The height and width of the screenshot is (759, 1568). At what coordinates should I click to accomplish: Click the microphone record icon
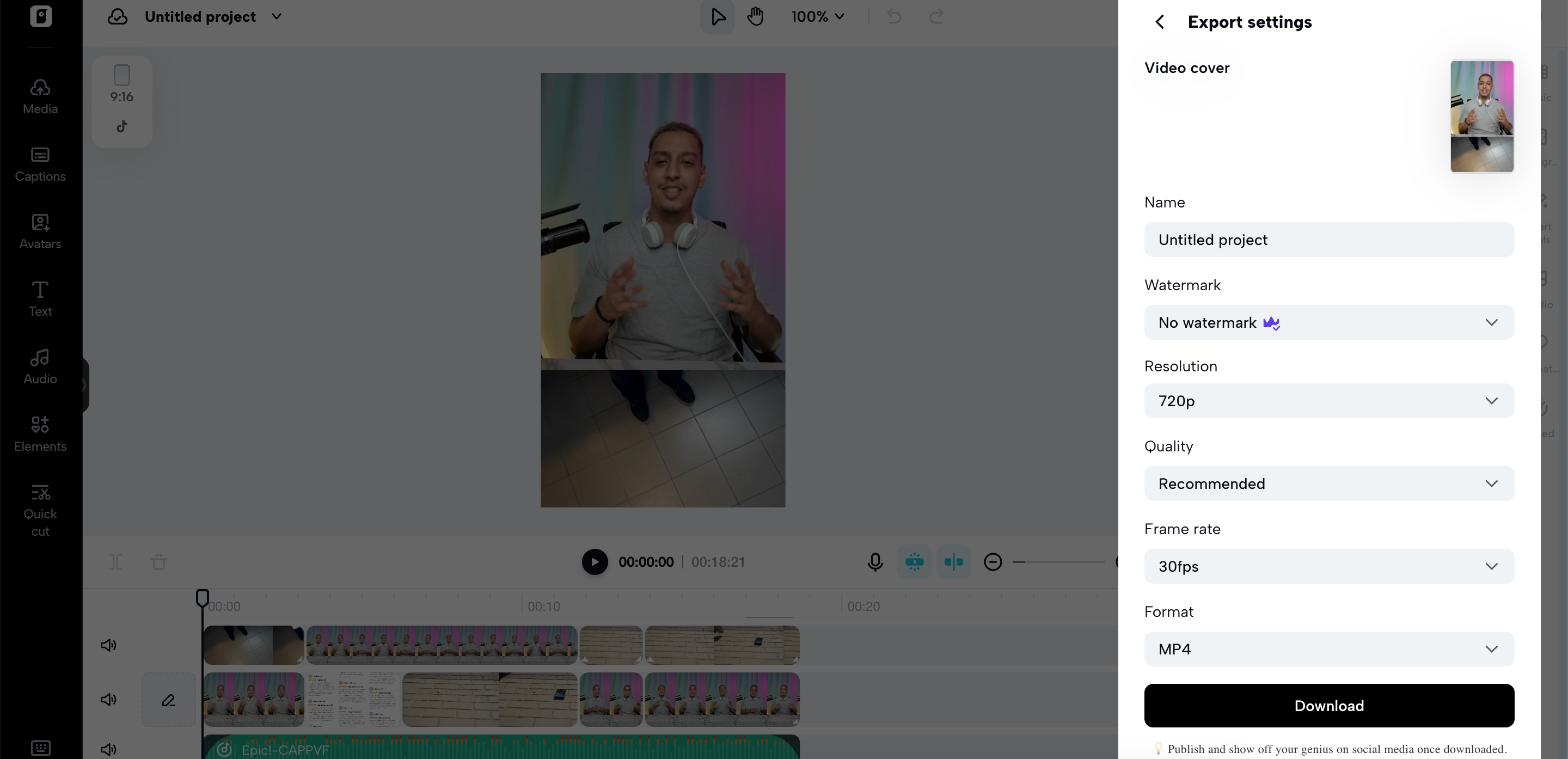[875, 562]
